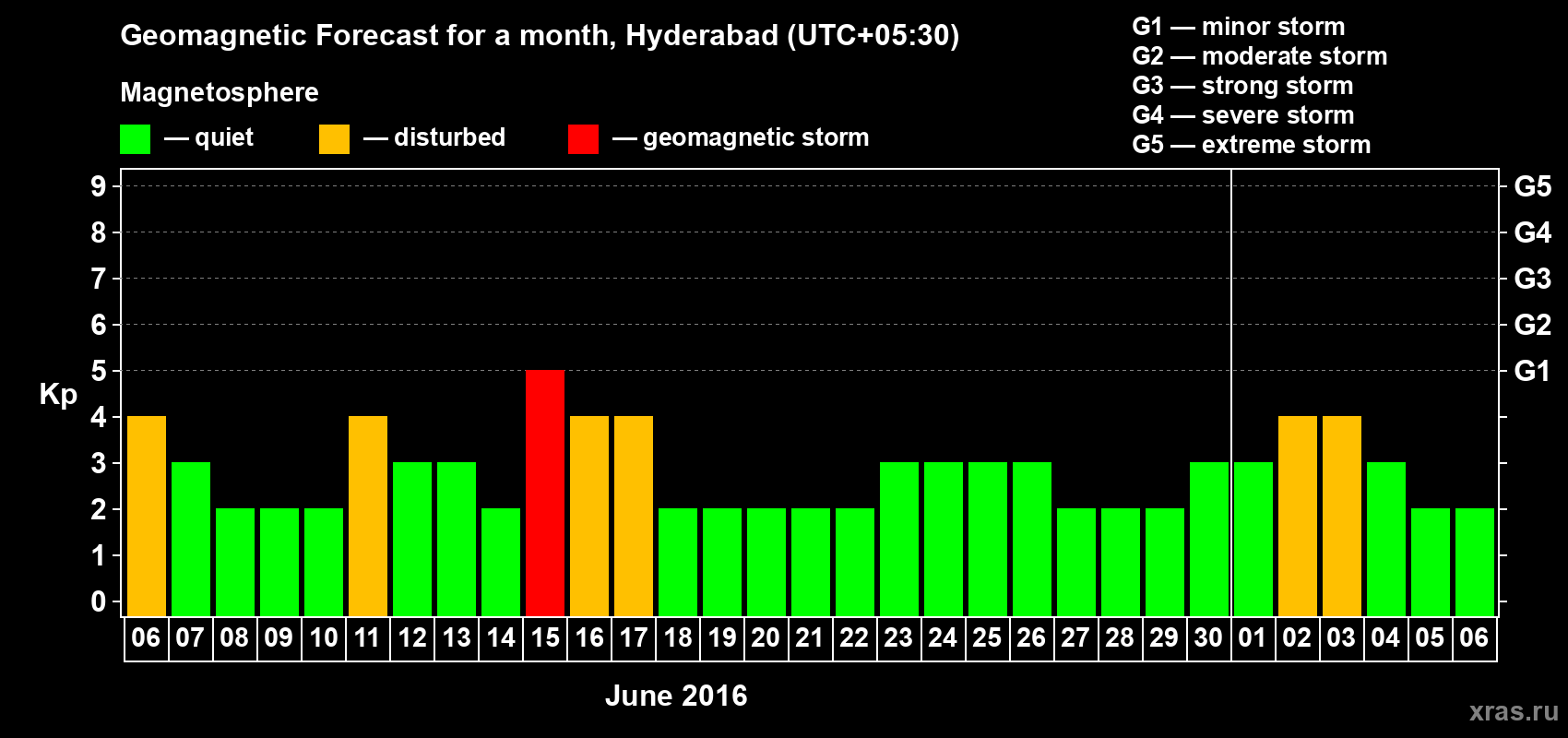Click the date label 25

987,637
